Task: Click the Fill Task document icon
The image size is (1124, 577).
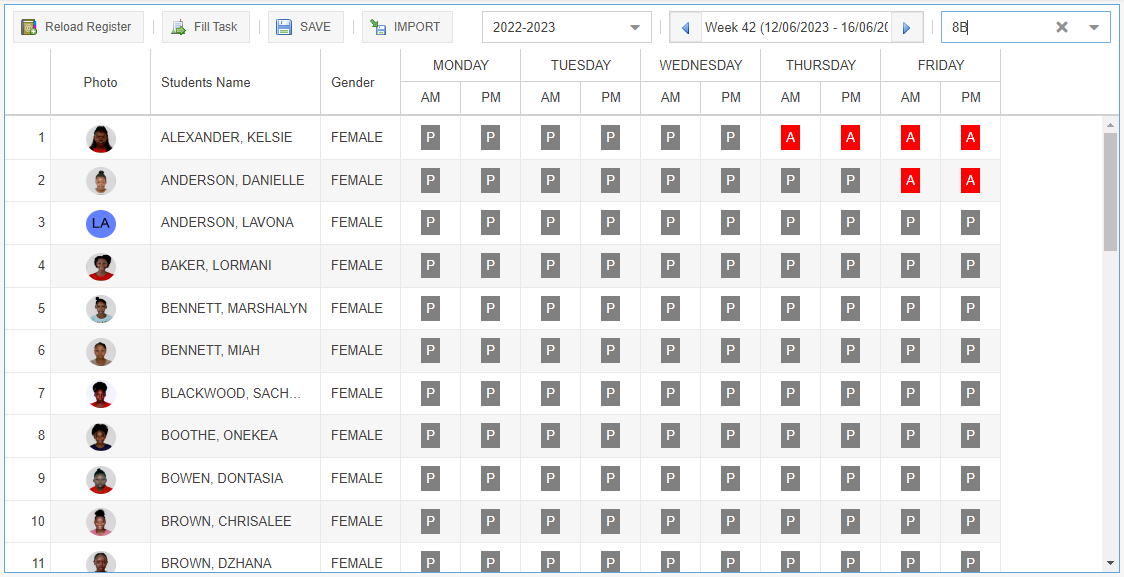Action: [x=179, y=27]
